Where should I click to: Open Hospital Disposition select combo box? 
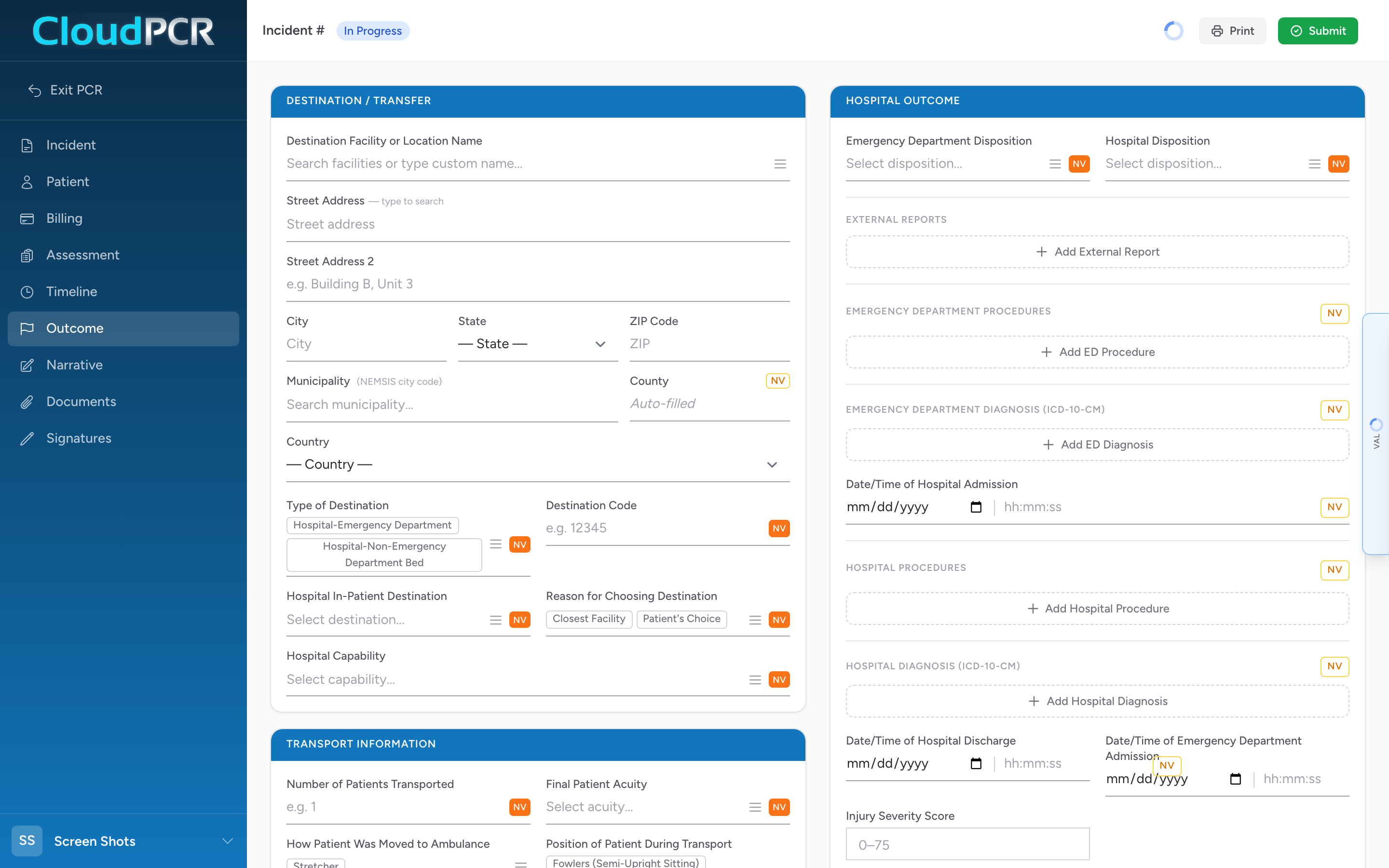click(x=1204, y=164)
